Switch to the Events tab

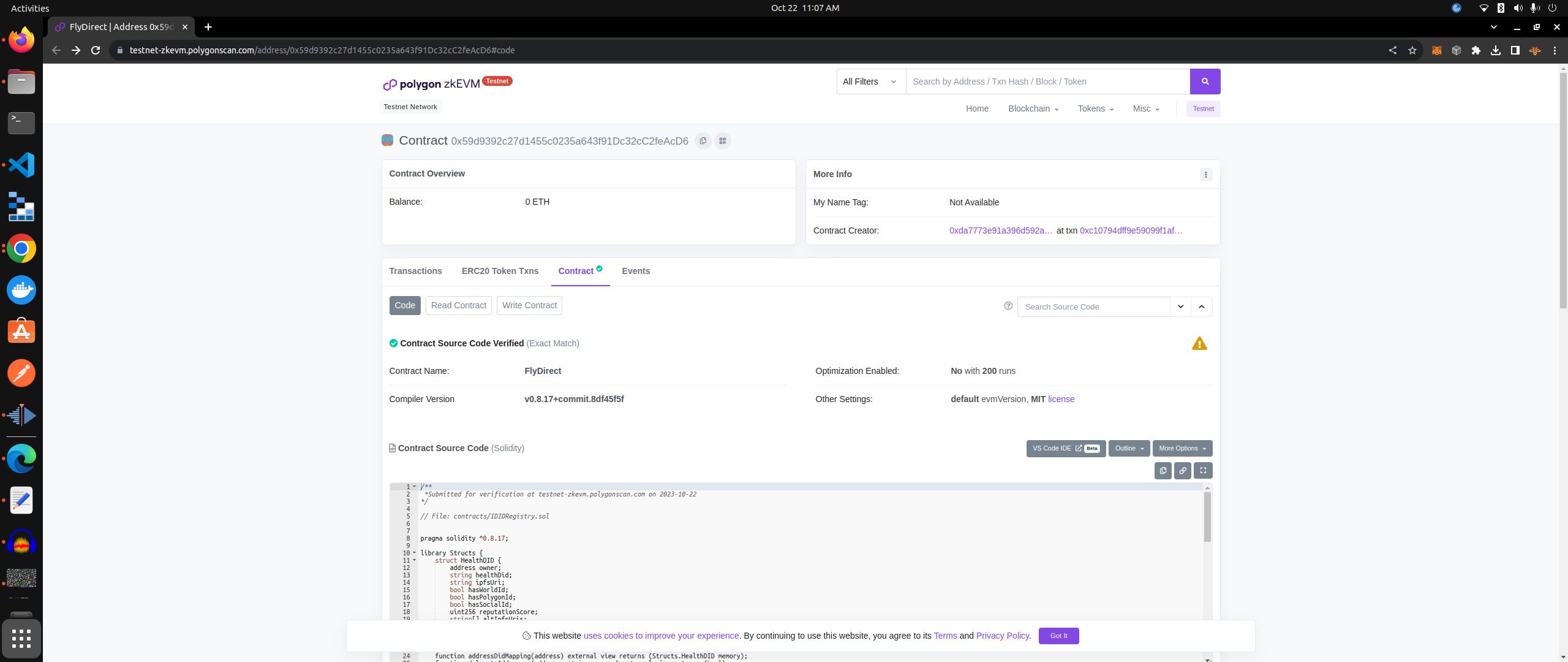coord(636,271)
